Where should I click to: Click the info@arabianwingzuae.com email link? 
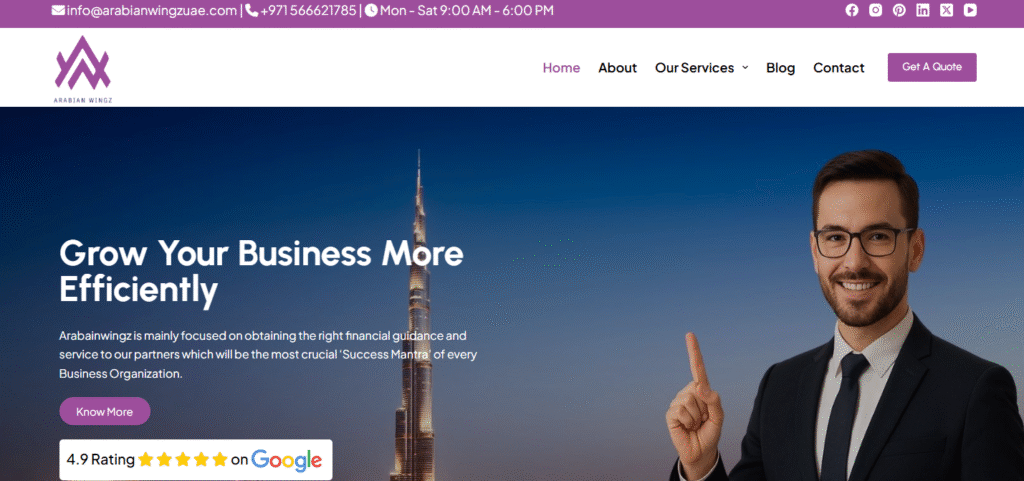point(152,10)
